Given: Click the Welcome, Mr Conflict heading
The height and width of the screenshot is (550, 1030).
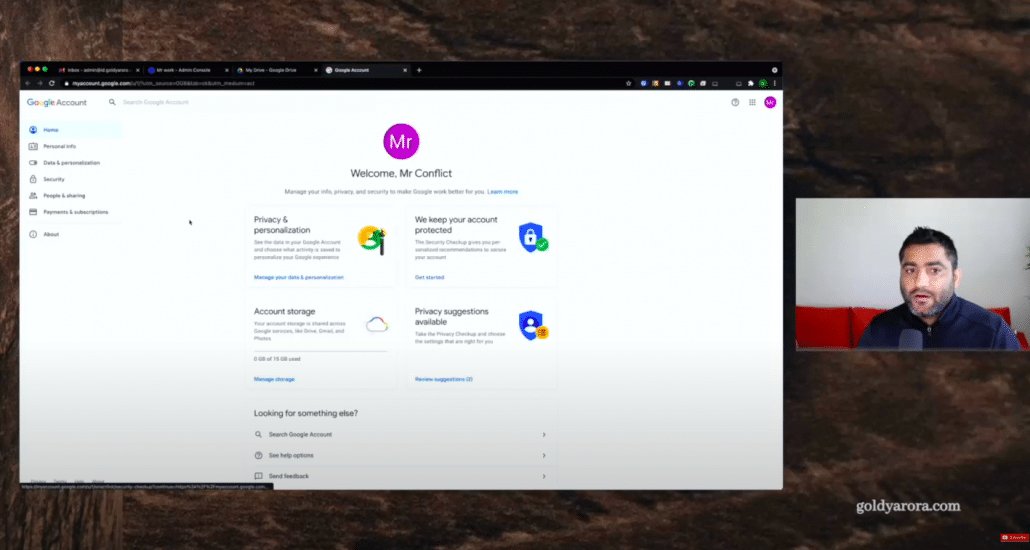Looking at the screenshot, I should 401,174.
